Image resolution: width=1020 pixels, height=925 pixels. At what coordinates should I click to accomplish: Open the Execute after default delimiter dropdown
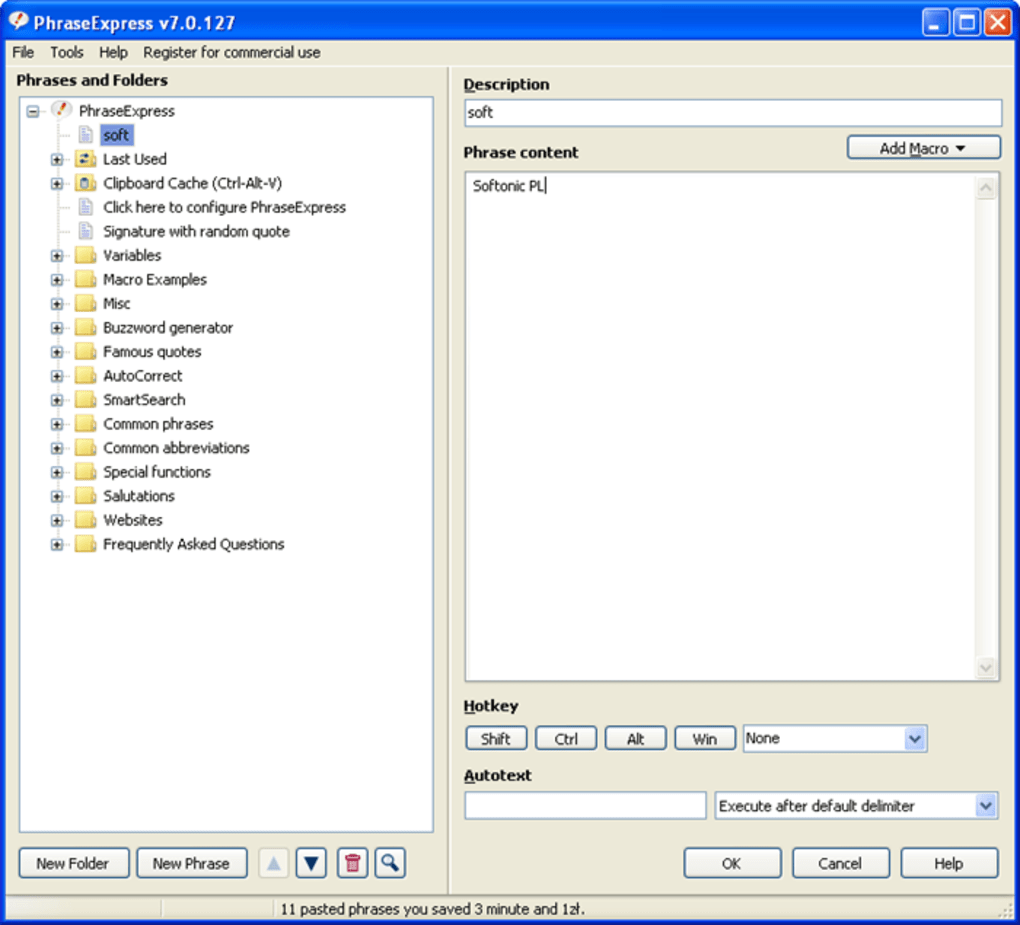pyautogui.click(x=986, y=806)
